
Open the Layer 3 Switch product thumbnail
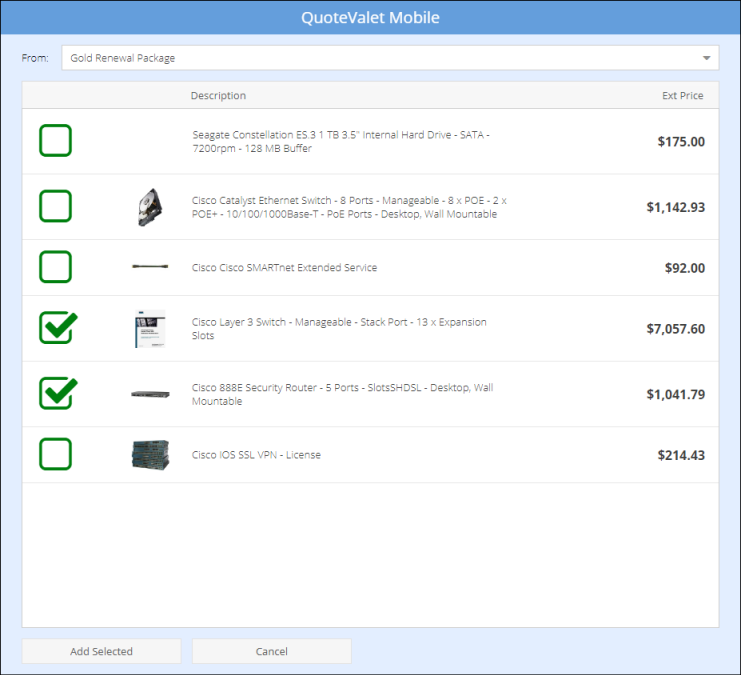(x=150, y=329)
